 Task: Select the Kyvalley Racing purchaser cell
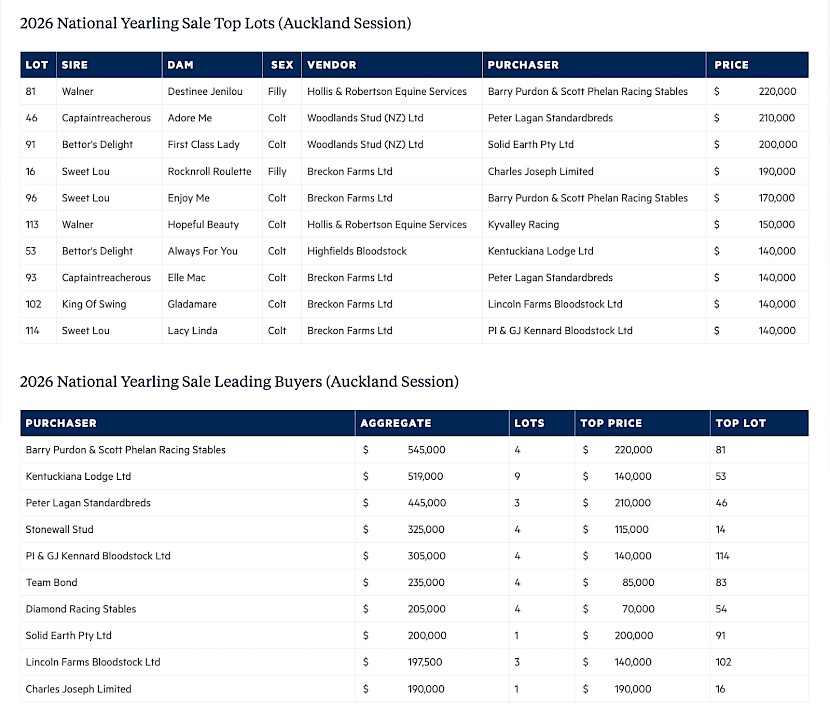(x=523, y=224)
